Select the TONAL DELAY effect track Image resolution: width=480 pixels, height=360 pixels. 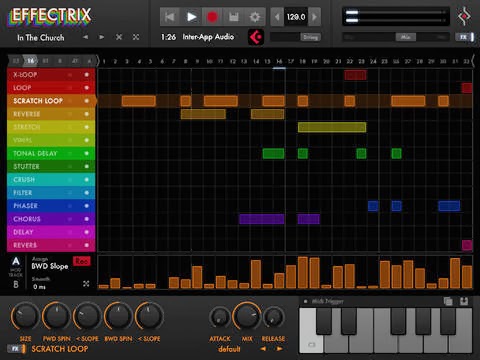(x=51, y=153)
